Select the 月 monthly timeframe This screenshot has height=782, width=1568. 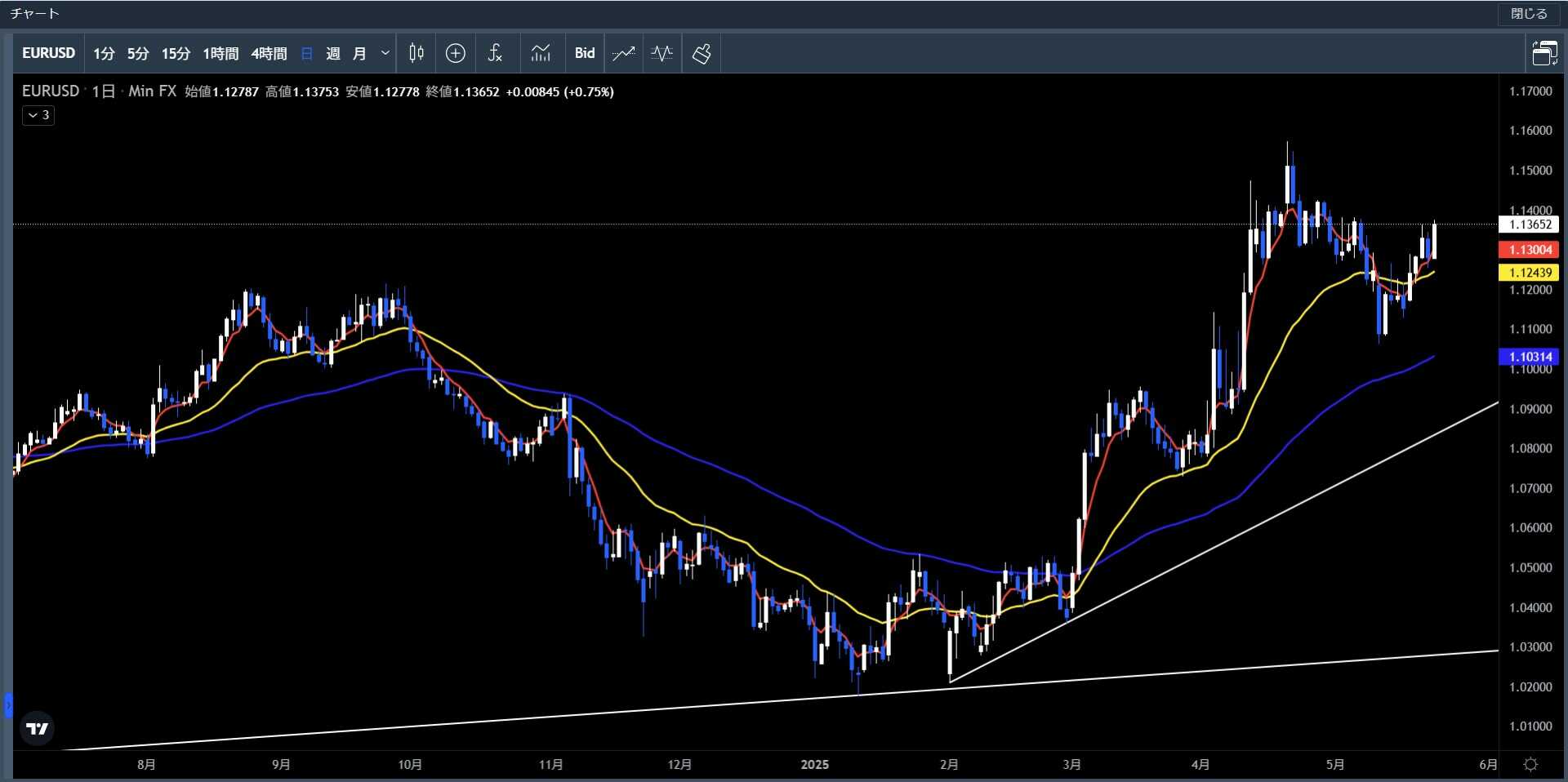pyautogui.click(x=359, y=53)
